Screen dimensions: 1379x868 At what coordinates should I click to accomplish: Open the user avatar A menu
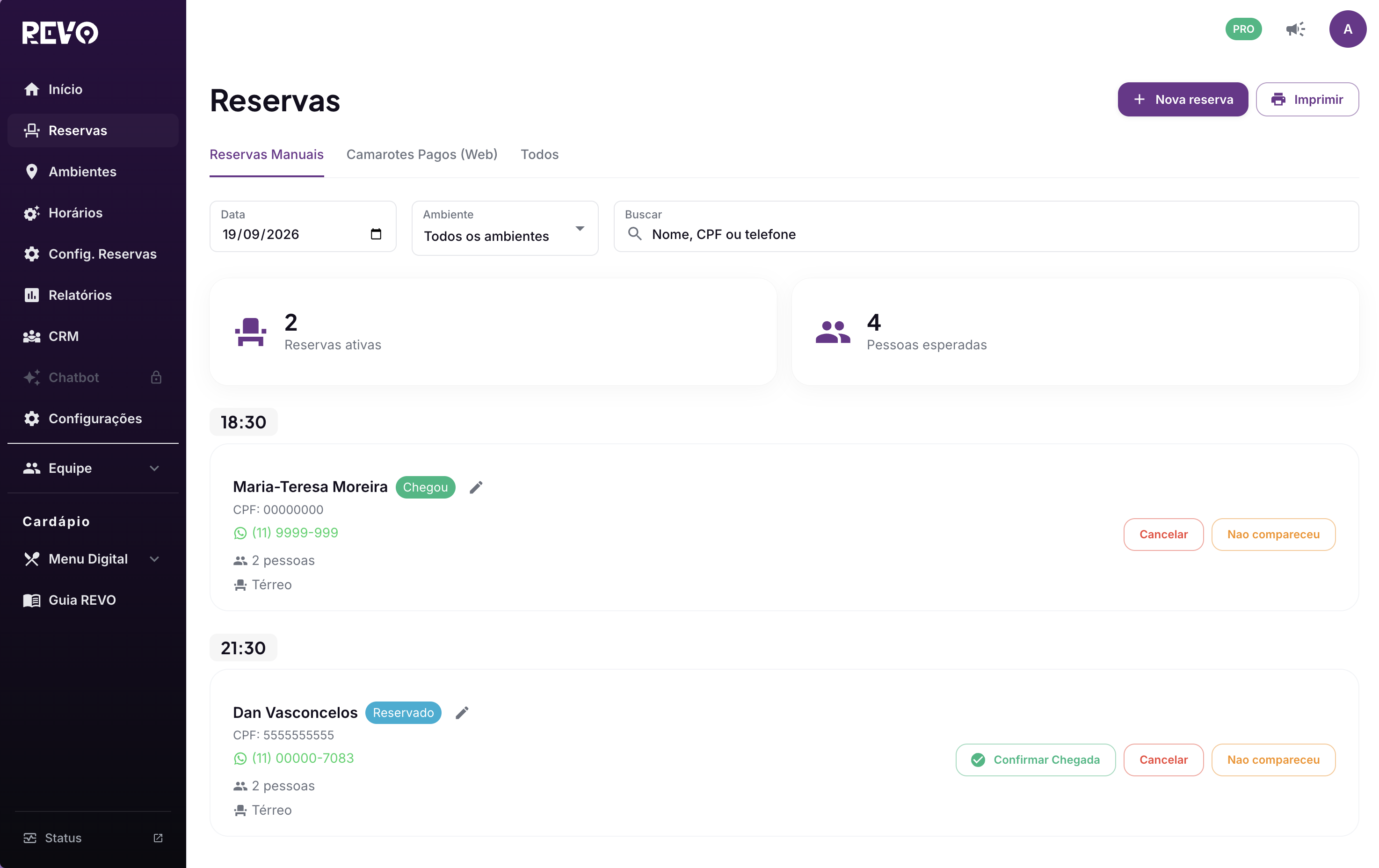pyautogui.click(x=1348, y=29)
